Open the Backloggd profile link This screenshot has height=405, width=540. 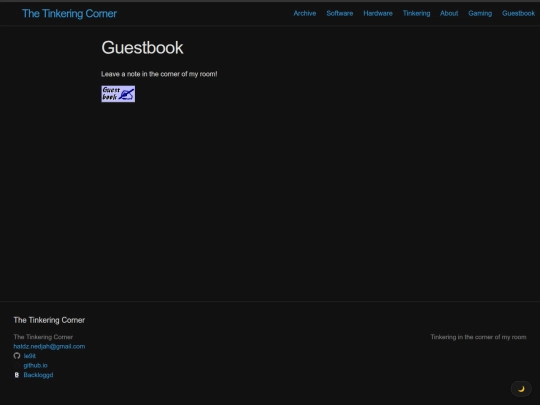pyautogui.click(x=38, y=375)
